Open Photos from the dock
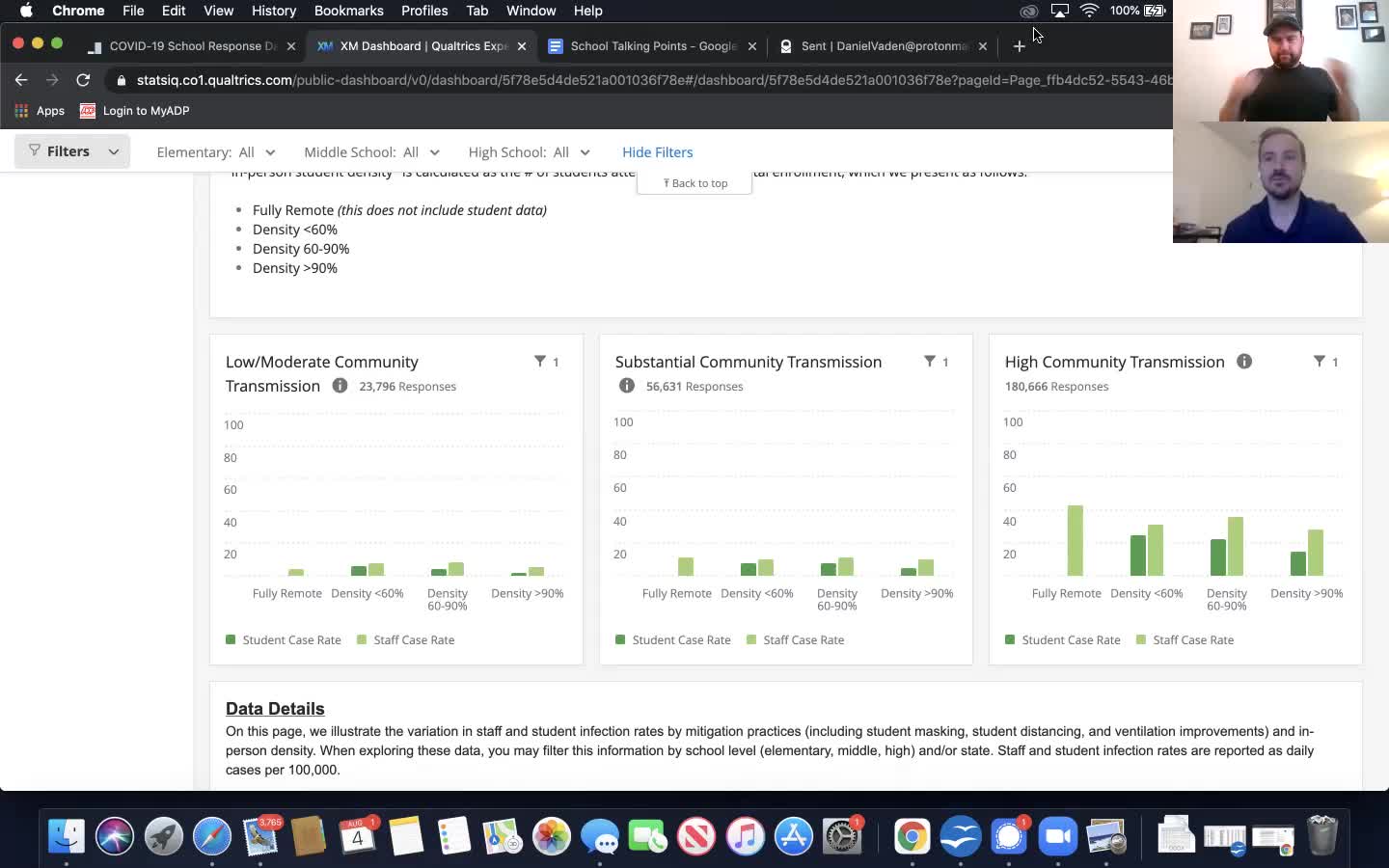Viewport: 1389px width, 868px height. pos(552,836)
